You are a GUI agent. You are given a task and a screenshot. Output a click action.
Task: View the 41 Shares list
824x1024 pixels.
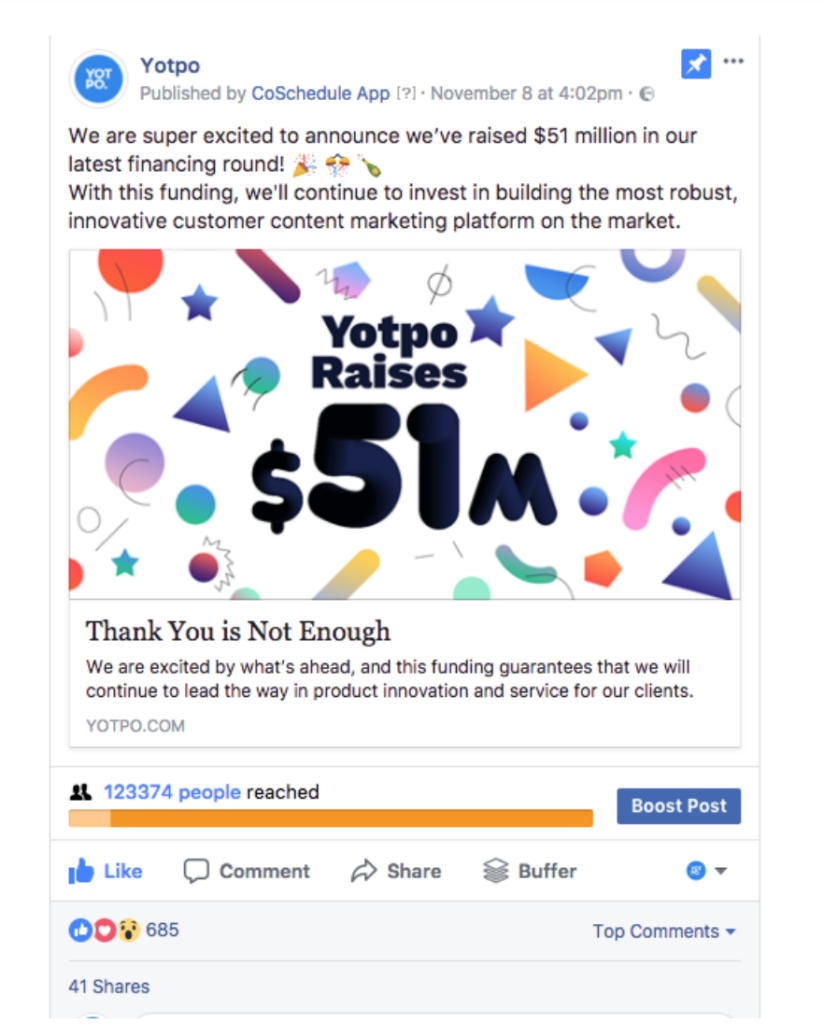(x=109, y=987)
